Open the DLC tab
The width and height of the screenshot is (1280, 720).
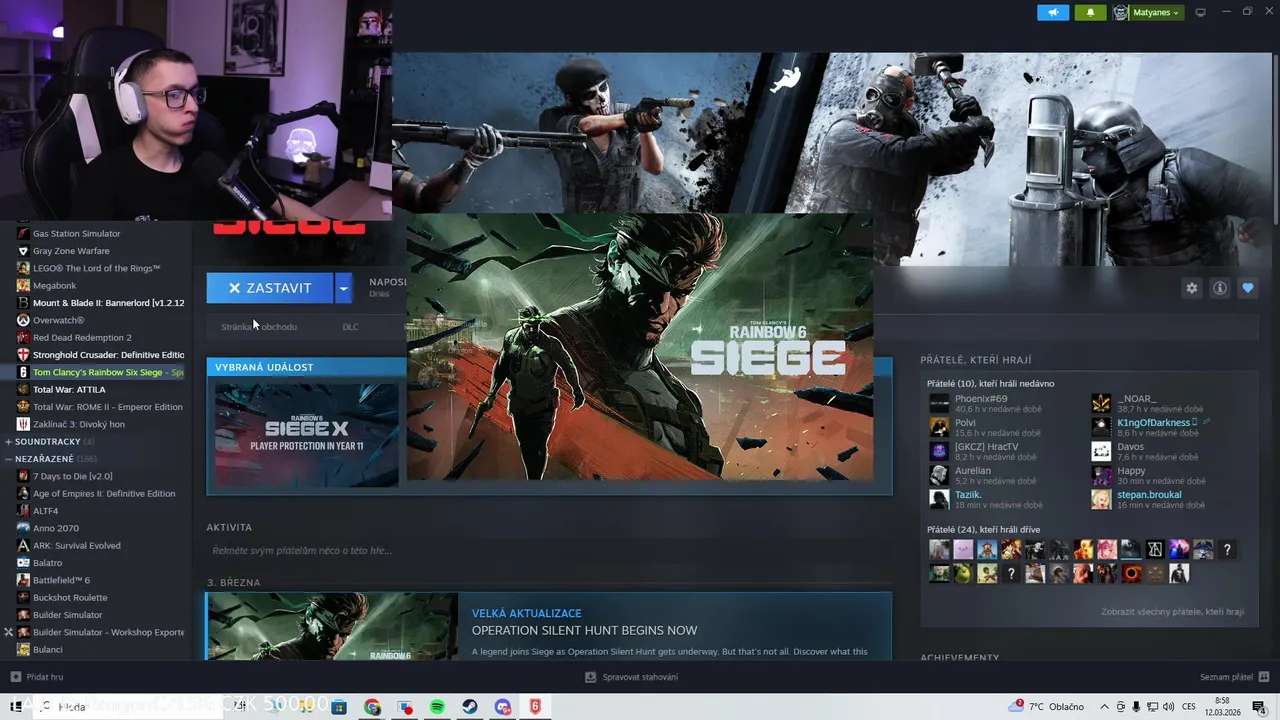350,327
